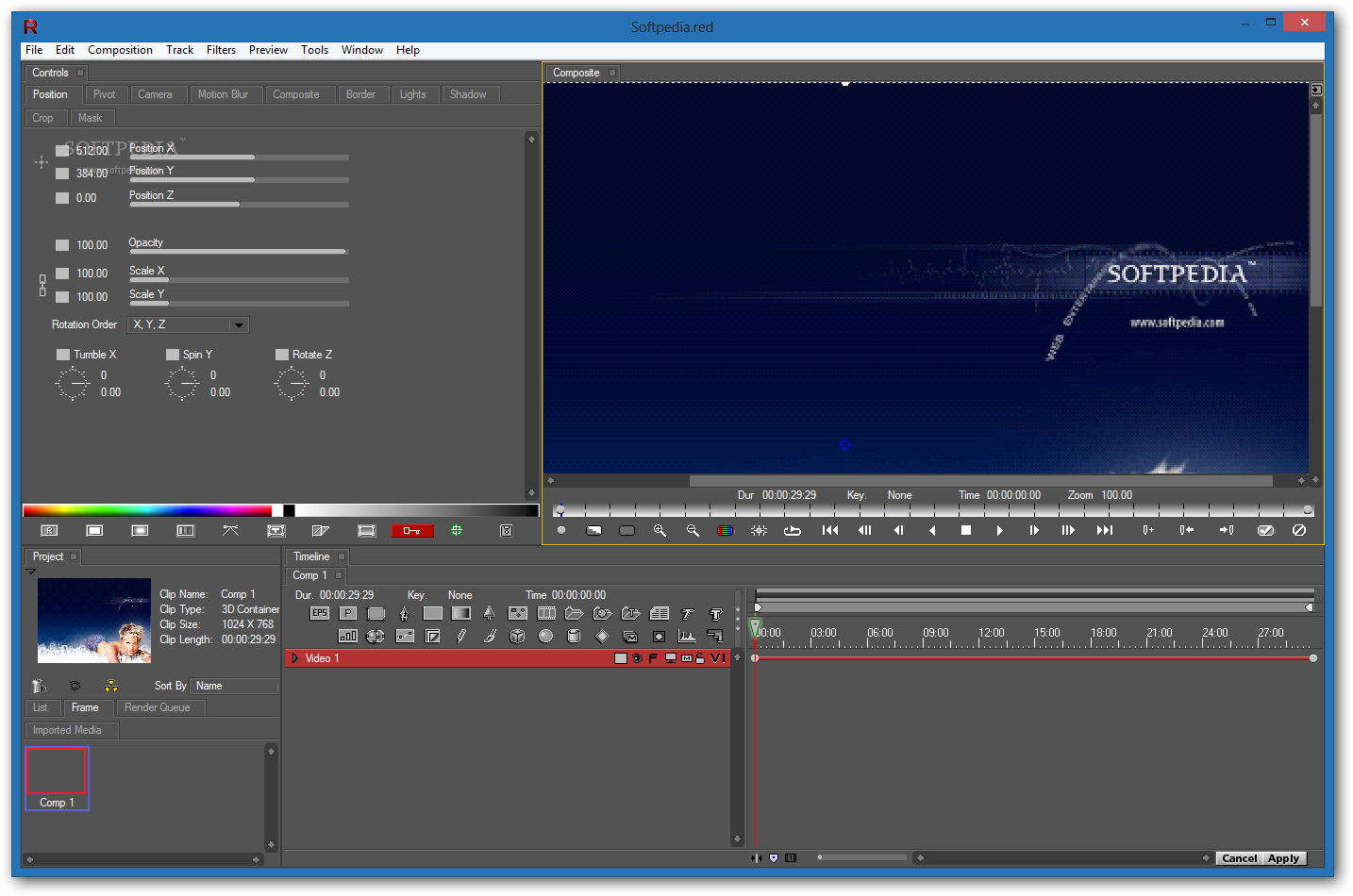This screenshot has width=1353, height=896.
Task: Open the Filters menu
Action: pos(222,50)
